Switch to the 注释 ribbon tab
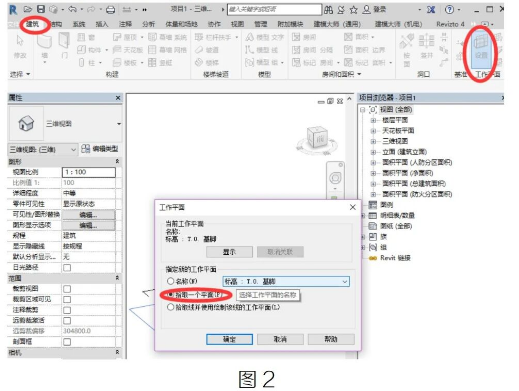 [x=125, y=24]
